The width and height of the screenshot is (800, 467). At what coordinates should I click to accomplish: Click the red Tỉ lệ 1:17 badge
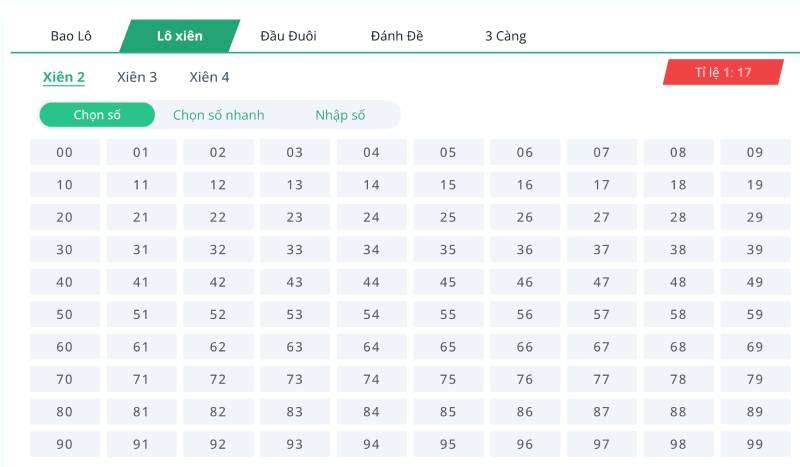point(723,72)
